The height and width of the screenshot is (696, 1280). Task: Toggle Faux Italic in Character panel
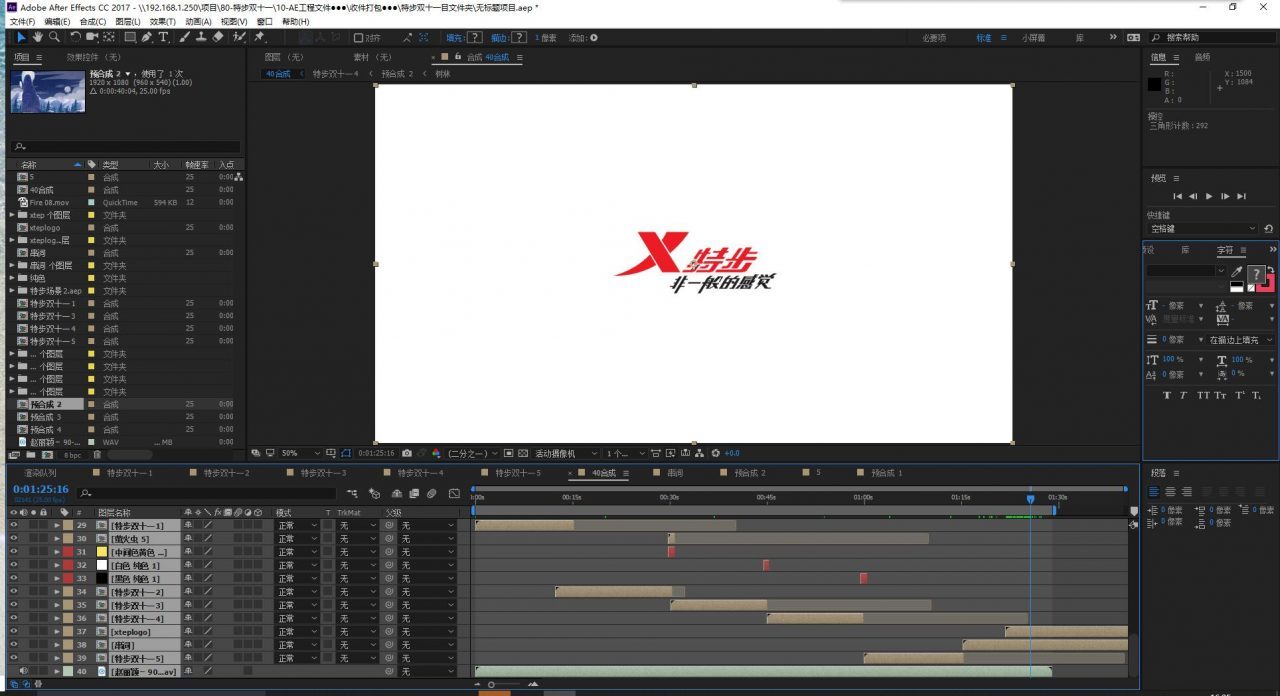pos(1182,395)
